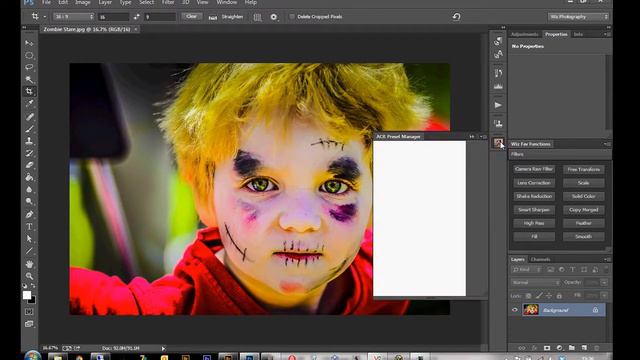Open the Window menu
Image resolution: width=640 pixels, height=360 pixels.
point(227,2)
